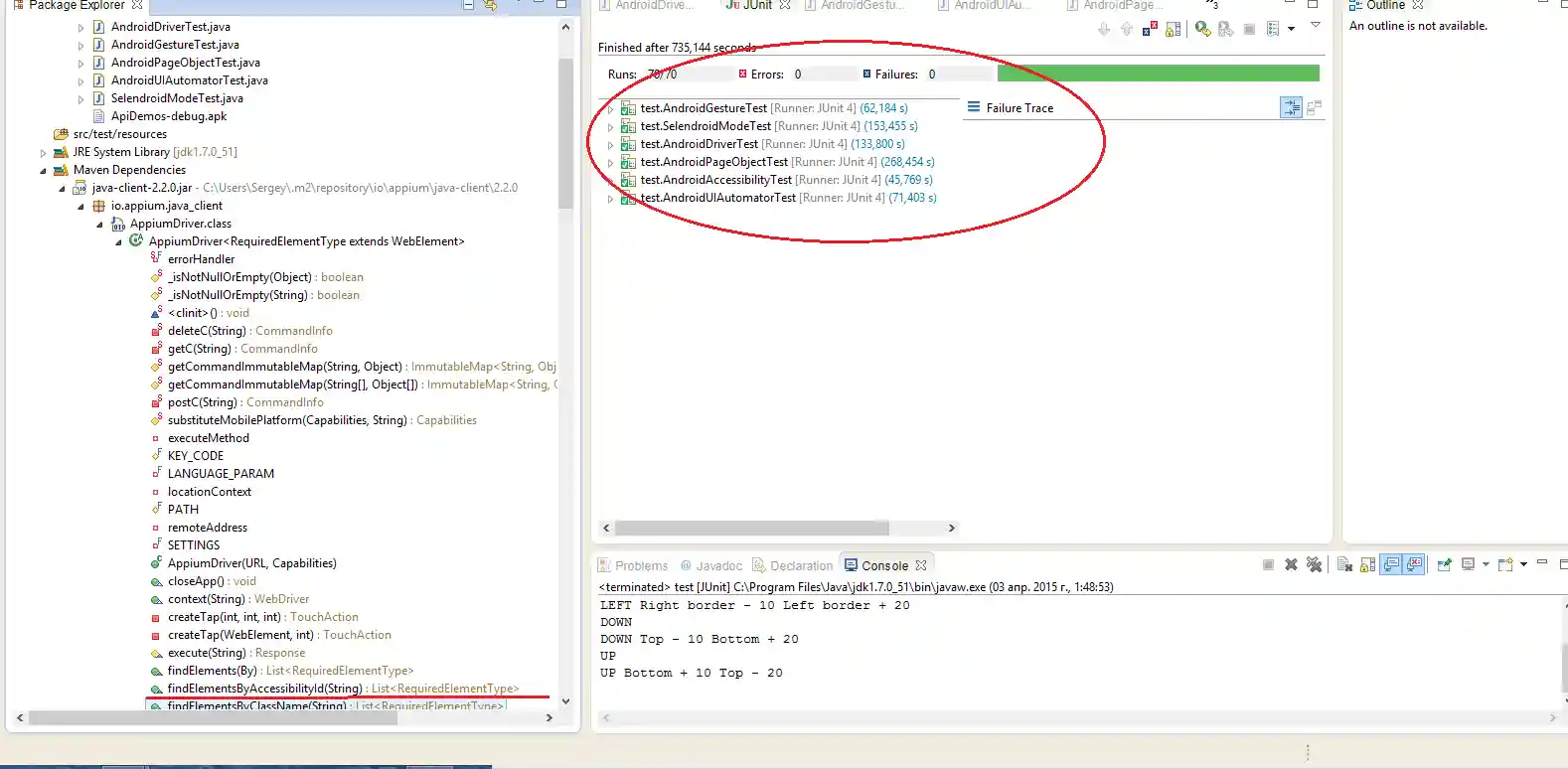Click Compare Result icon beside Failure Trace
This screenshot has width=1568, height=769.
(x=1314, y=107)
